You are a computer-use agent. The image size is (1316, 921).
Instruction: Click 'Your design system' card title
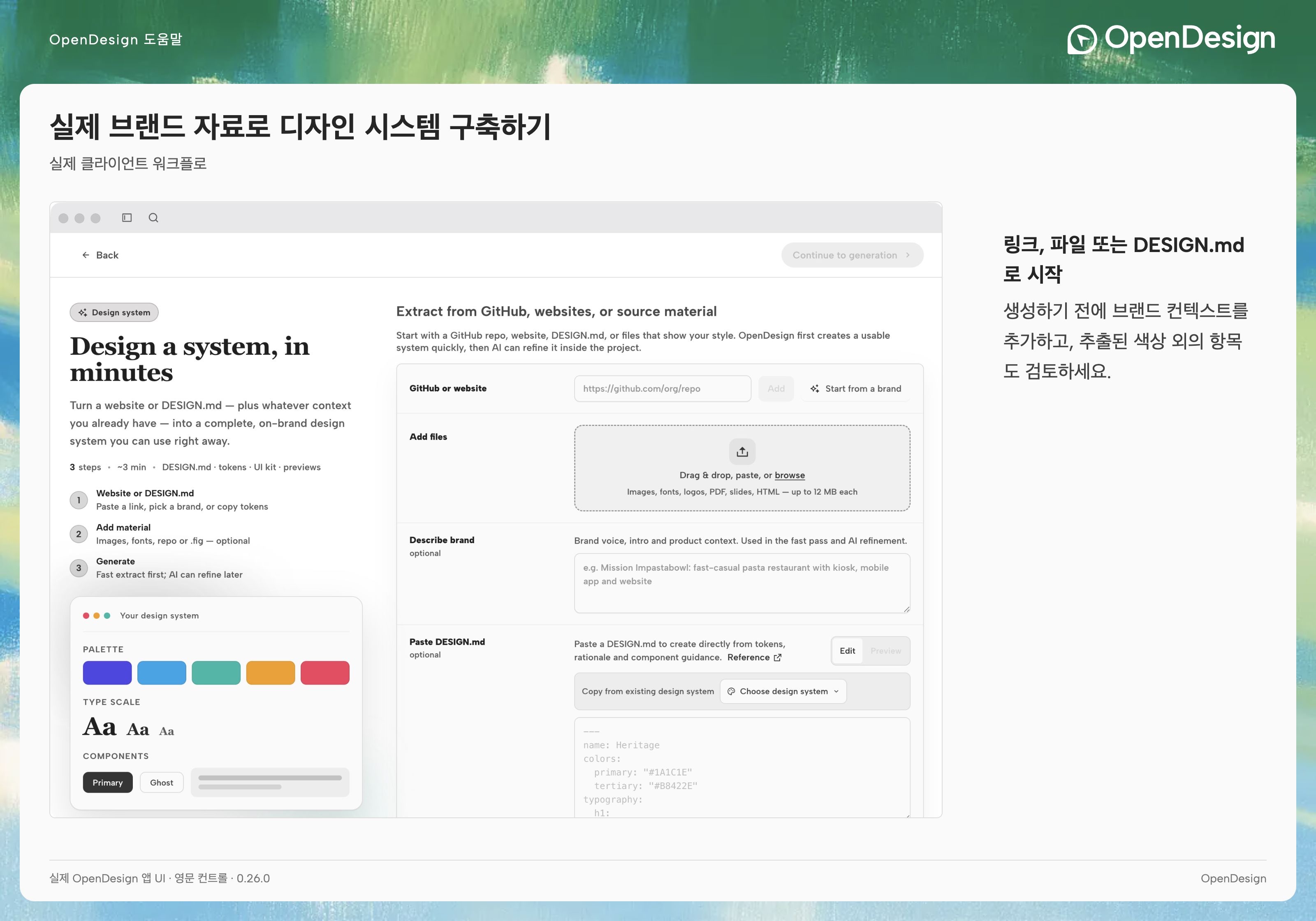159,616
